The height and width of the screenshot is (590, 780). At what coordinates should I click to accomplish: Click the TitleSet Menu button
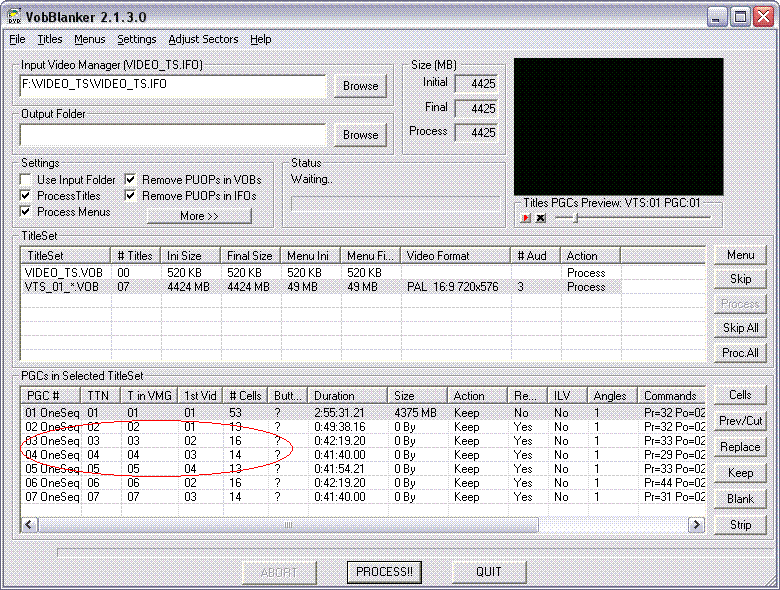point(740,255)
